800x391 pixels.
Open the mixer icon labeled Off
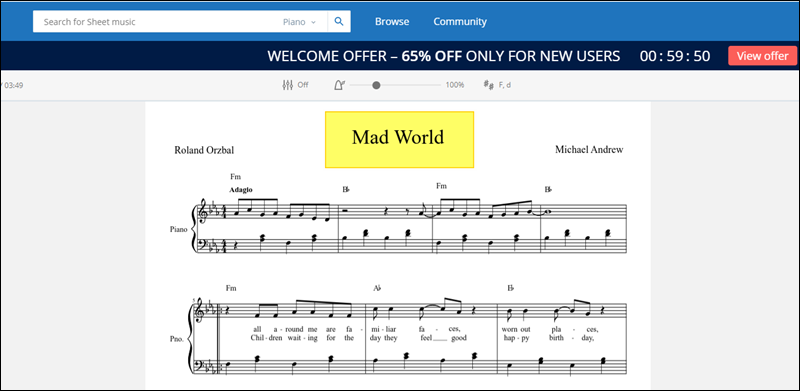287,85
